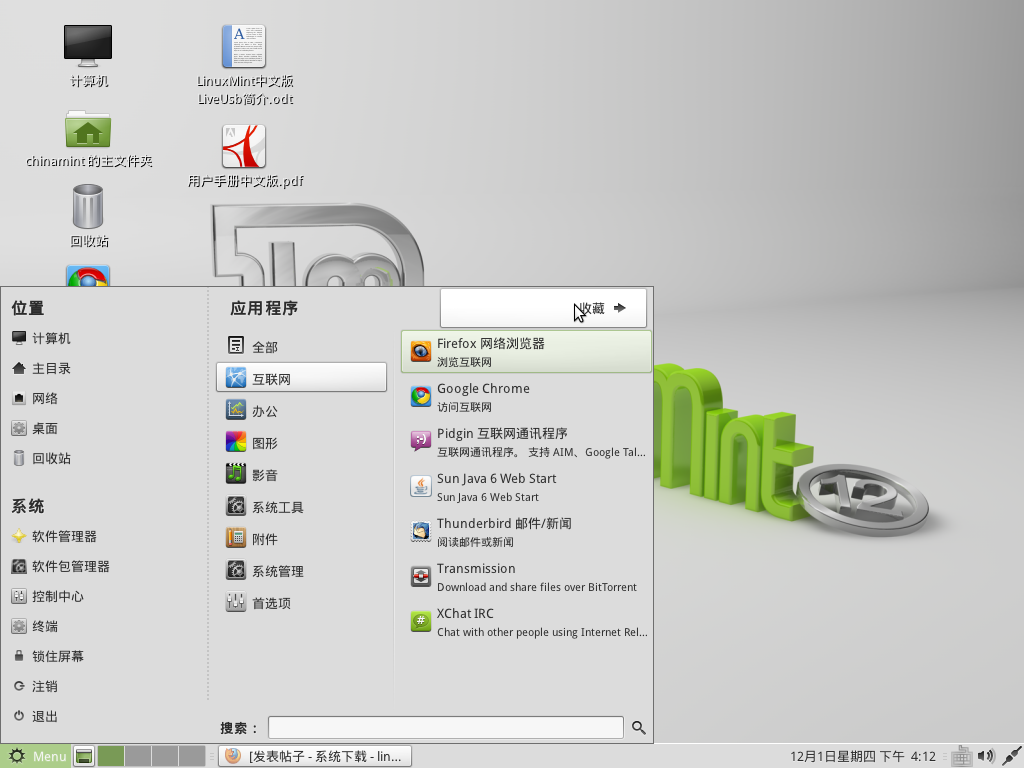This screenshot has height=768, width=1024.
Task: Switch to the first workspace
Action: click(x=111, y=756)
